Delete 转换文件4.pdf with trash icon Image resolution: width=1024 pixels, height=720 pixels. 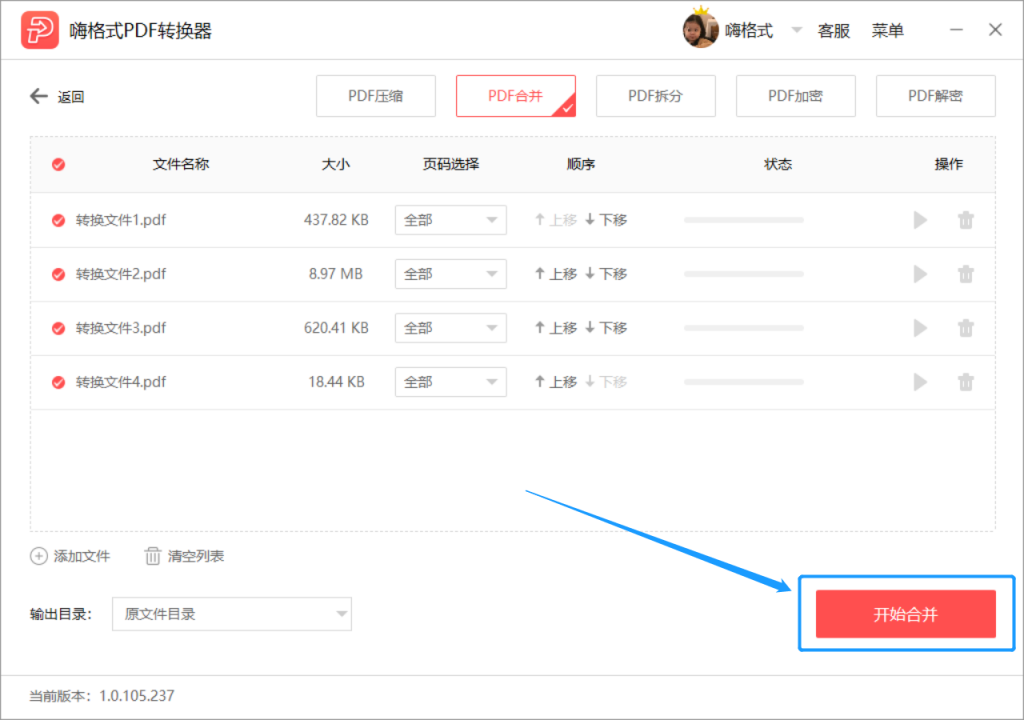(x=966, y=382)
